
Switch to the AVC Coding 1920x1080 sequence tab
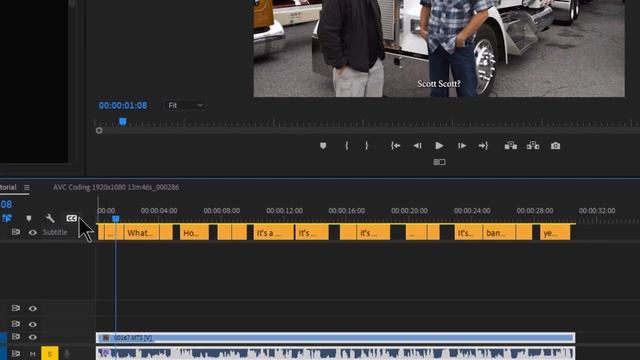(x=116, y=187)
